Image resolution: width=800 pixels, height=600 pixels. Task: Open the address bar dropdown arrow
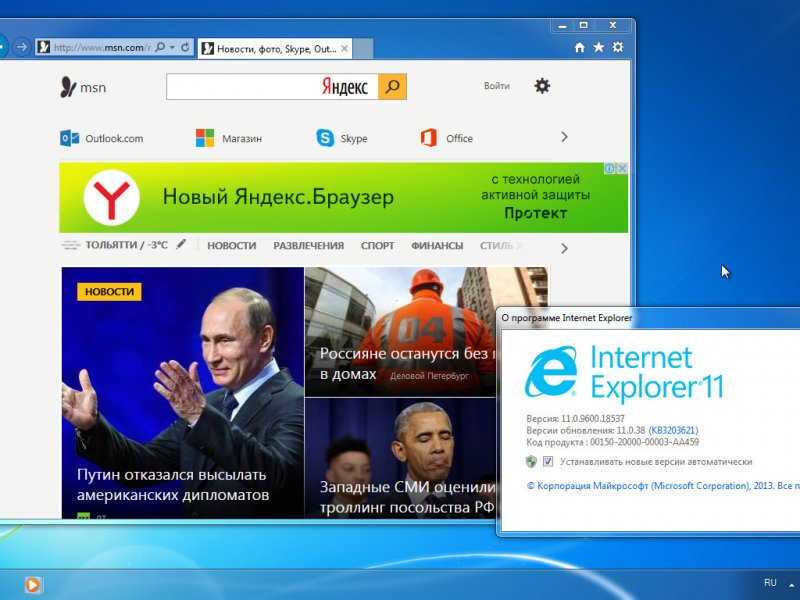172,47
